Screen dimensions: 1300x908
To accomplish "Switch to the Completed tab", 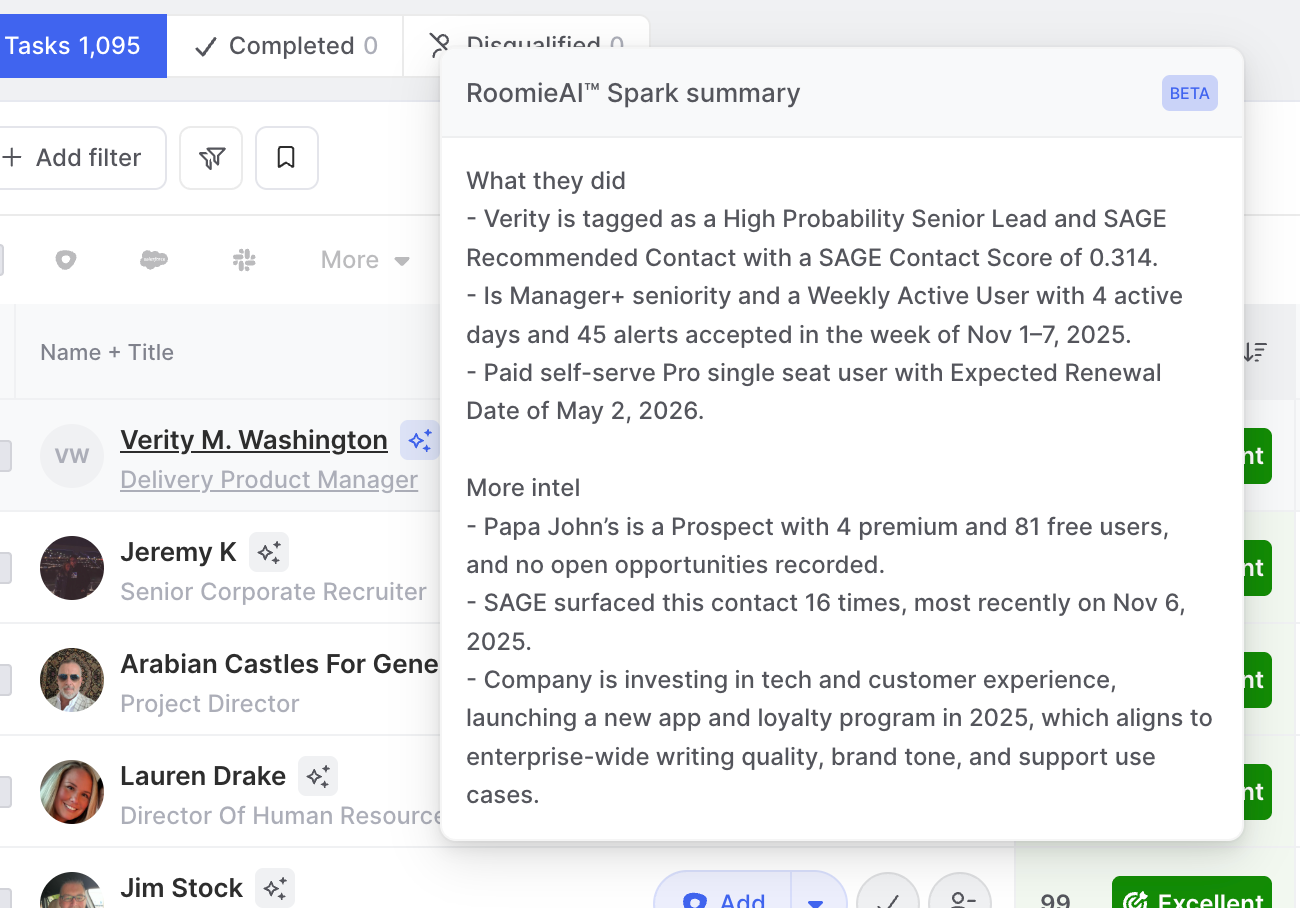I will click(x=286, y=46).
